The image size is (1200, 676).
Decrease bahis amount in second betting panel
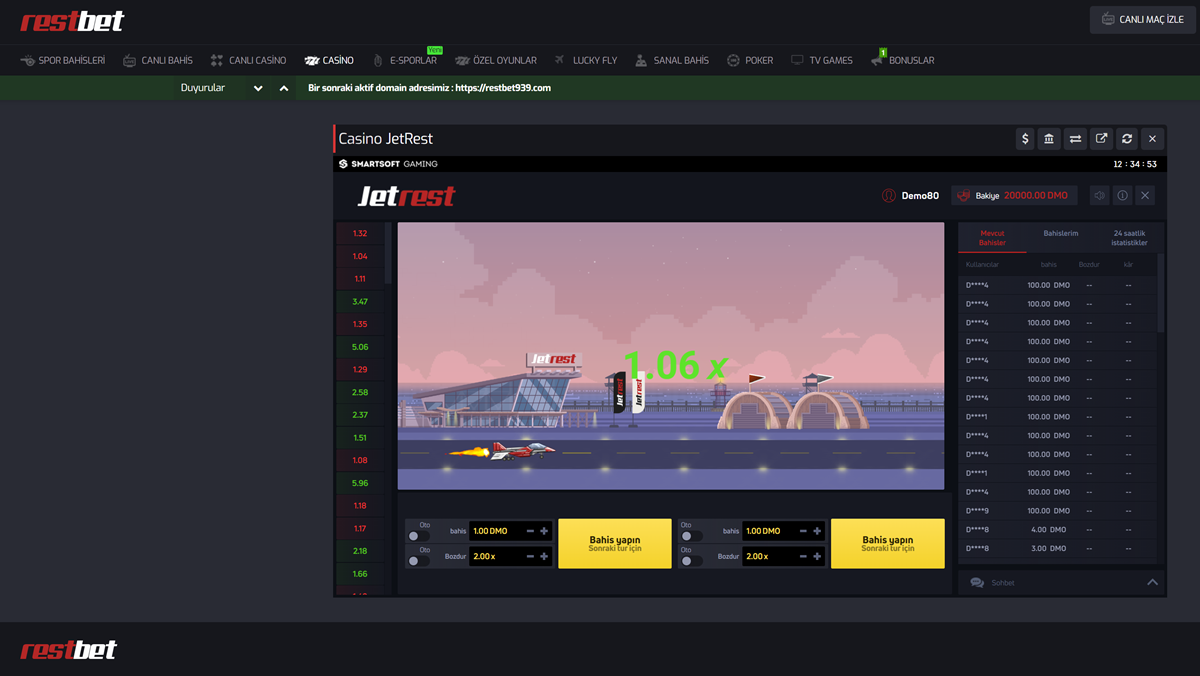[803, 531]
